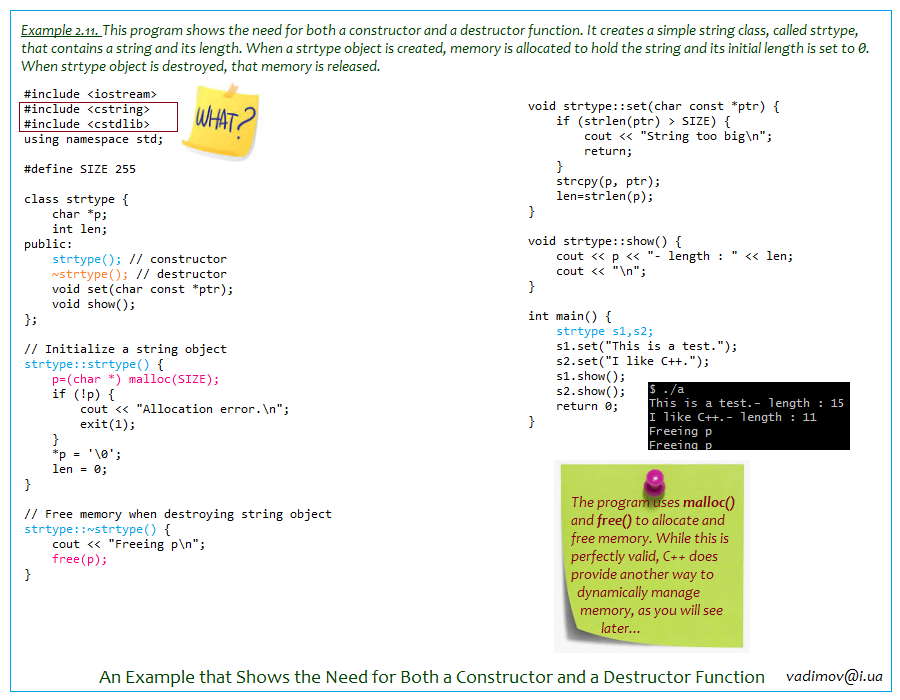
Task: Click terminal line 'I like C++.- length : 11'
Action: click(732, 417)
